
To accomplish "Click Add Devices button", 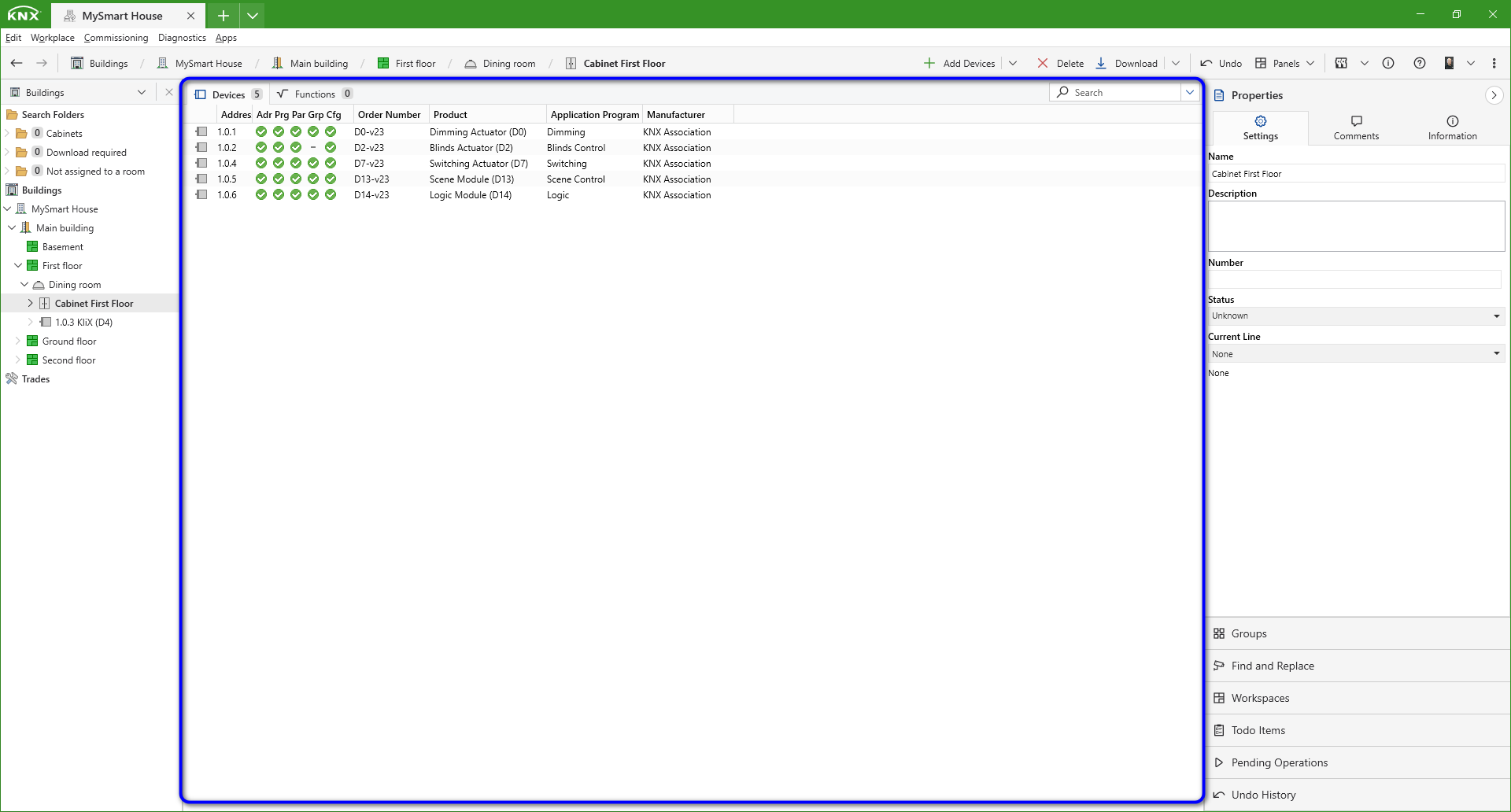I will 959,63.
